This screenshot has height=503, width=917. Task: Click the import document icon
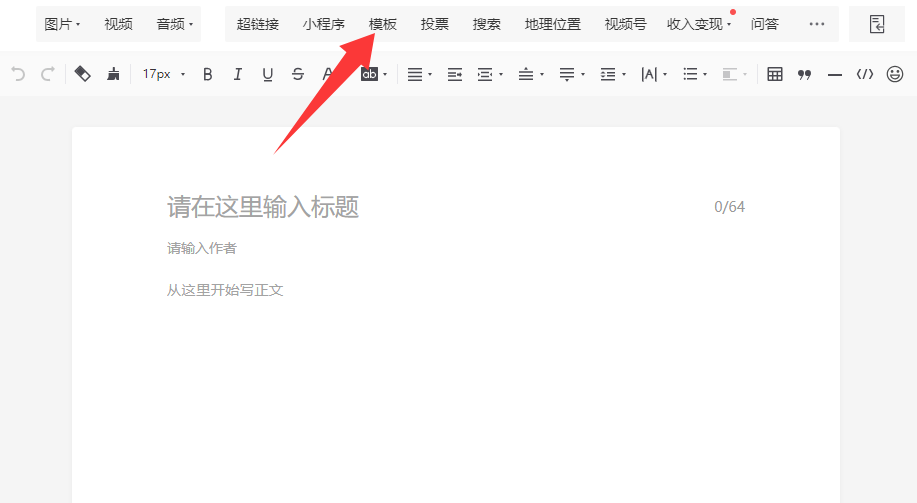[x=877, y=24]
